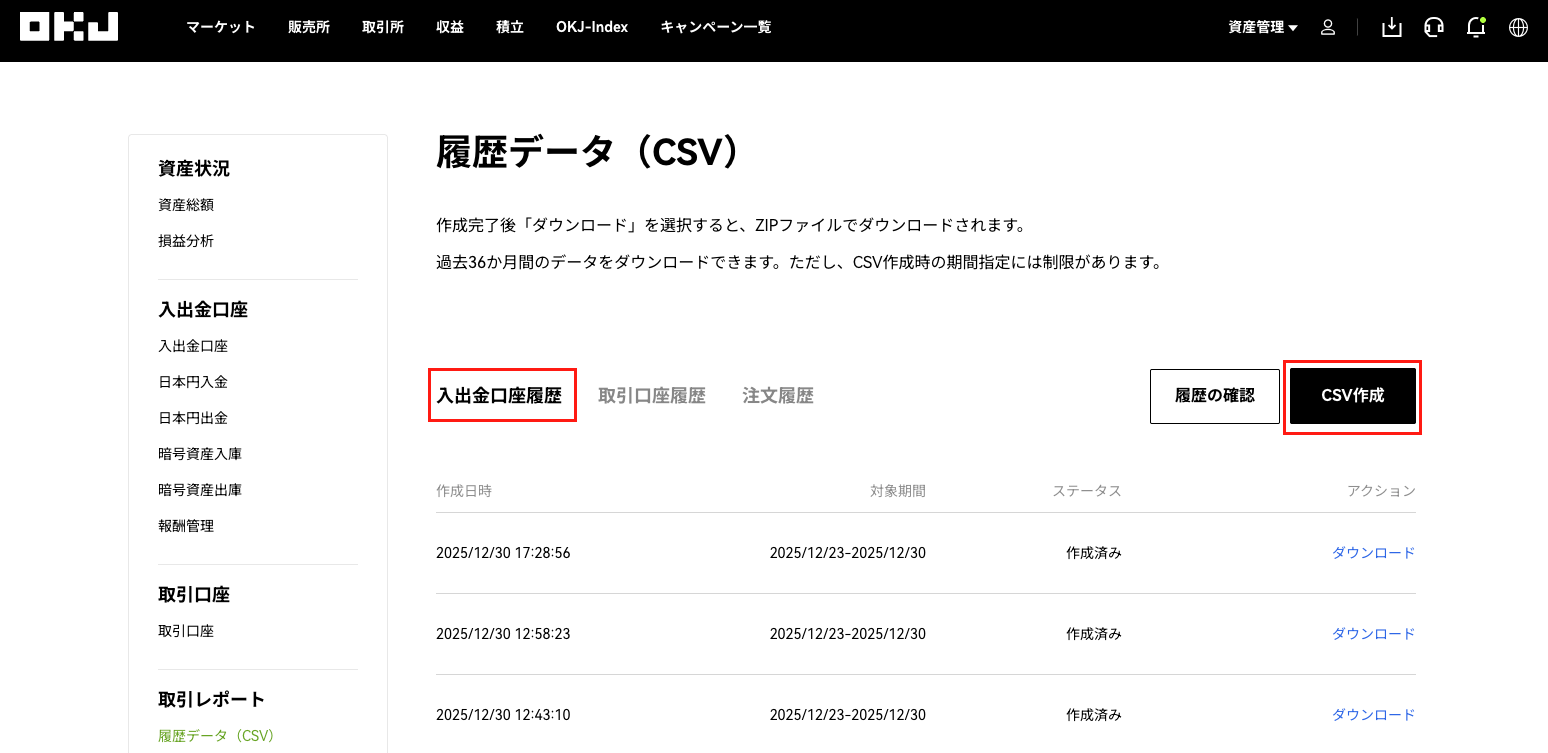Screen dimensions: 1548x753
Task: Click the globe language icon
Action: pyautogui.click(x=1518, y=28)
